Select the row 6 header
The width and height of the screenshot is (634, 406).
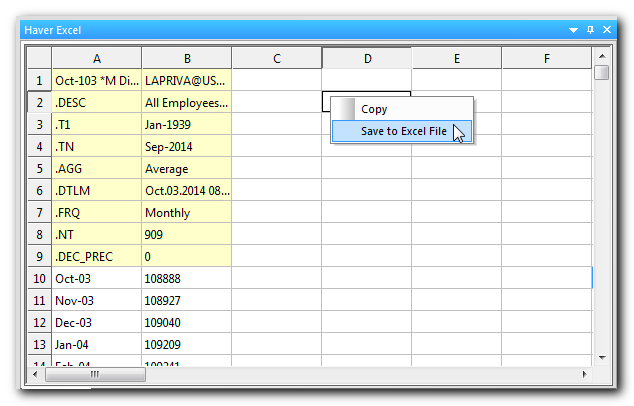coord(39,190)
